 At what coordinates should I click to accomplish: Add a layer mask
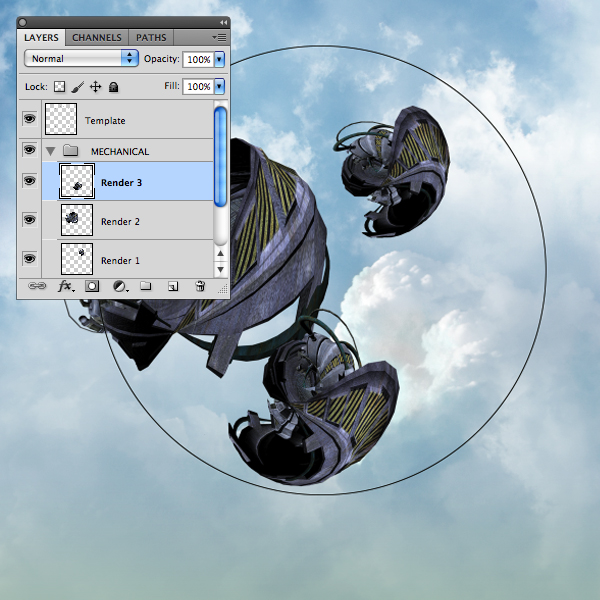pos(92,286)
